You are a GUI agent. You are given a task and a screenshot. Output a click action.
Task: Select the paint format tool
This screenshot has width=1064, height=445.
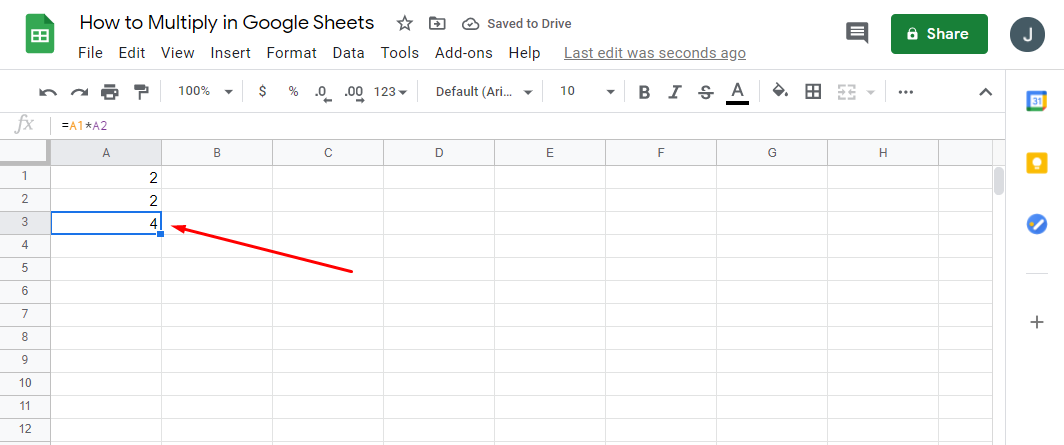pyautogui.click(x=141, y=92)
